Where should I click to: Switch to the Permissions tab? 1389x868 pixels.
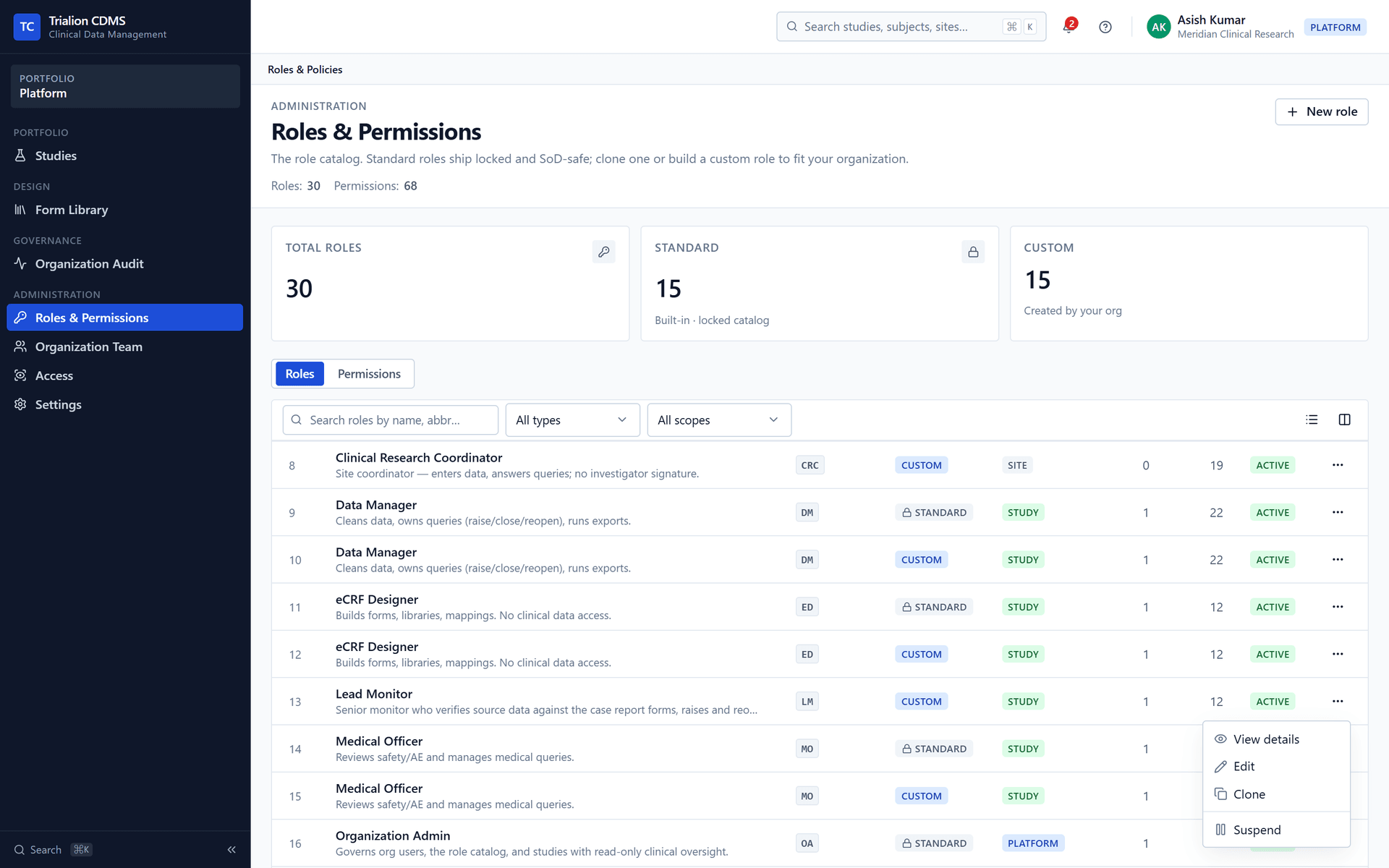click(x=369, y=374)
